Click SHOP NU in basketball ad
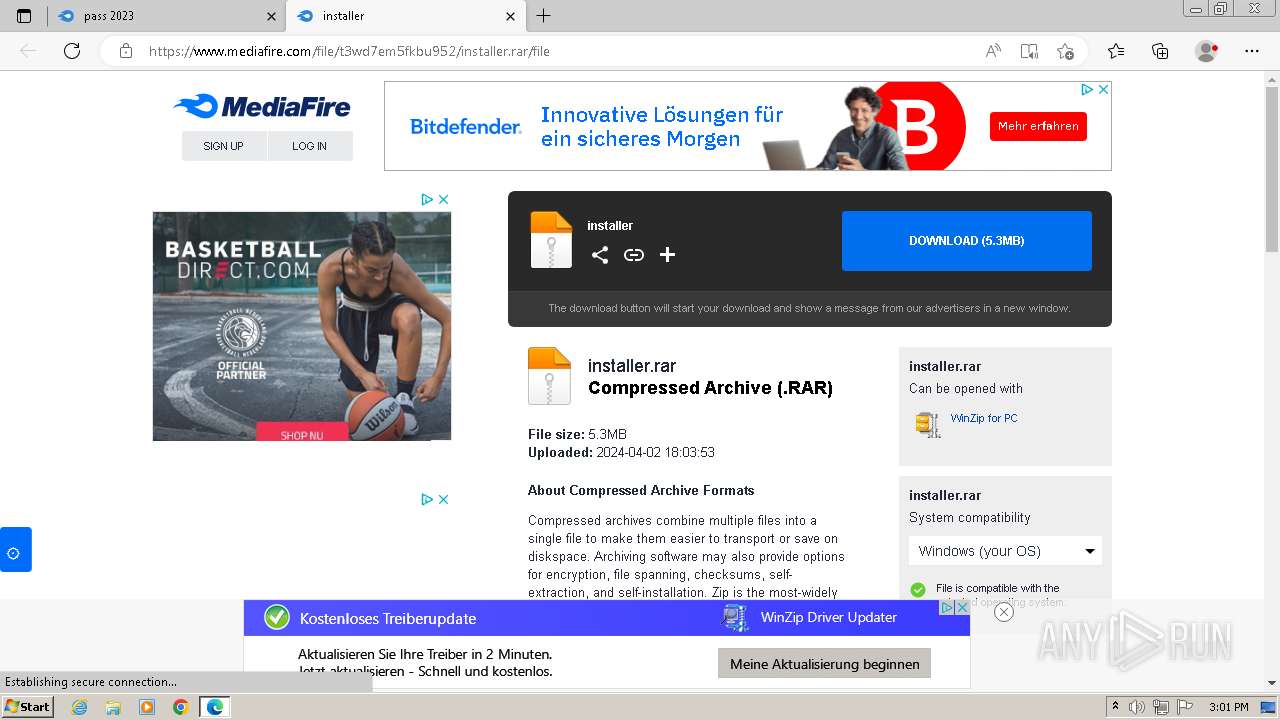The width and height of the screenshot is (1280, 720). point(302,433)
